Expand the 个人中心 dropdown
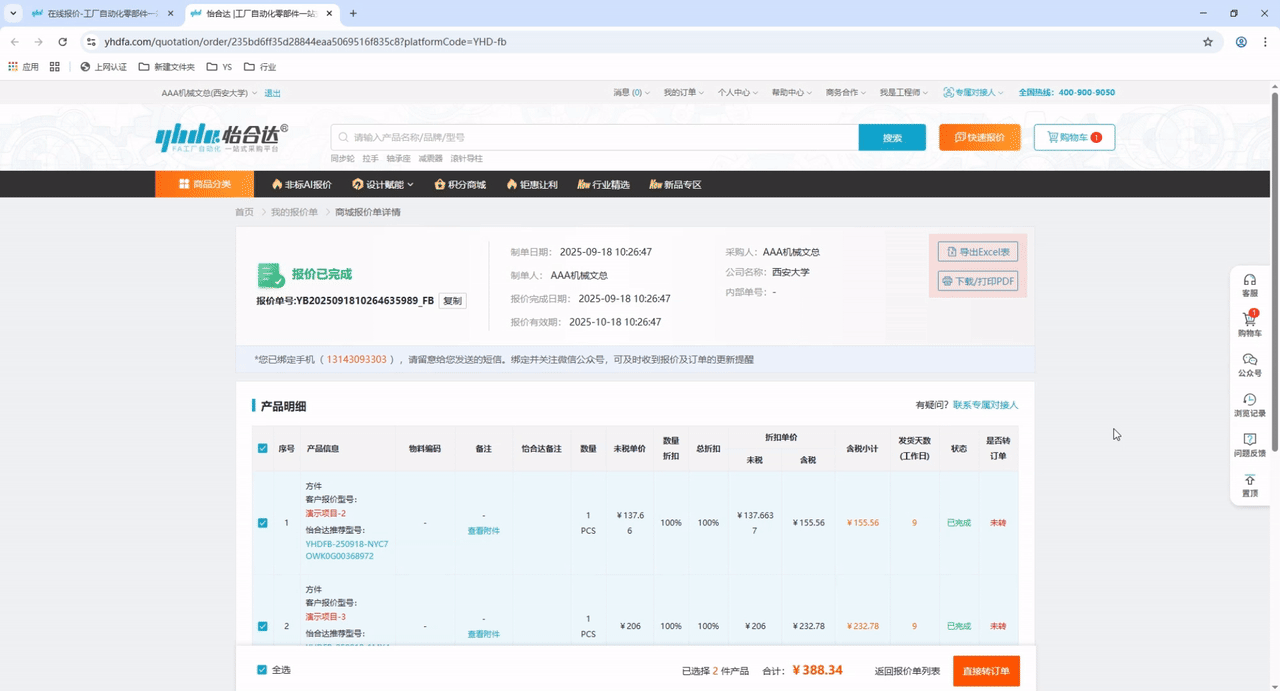Viewport: 1280px width, 691px height. pyautogui.click(x=738, y=93)
